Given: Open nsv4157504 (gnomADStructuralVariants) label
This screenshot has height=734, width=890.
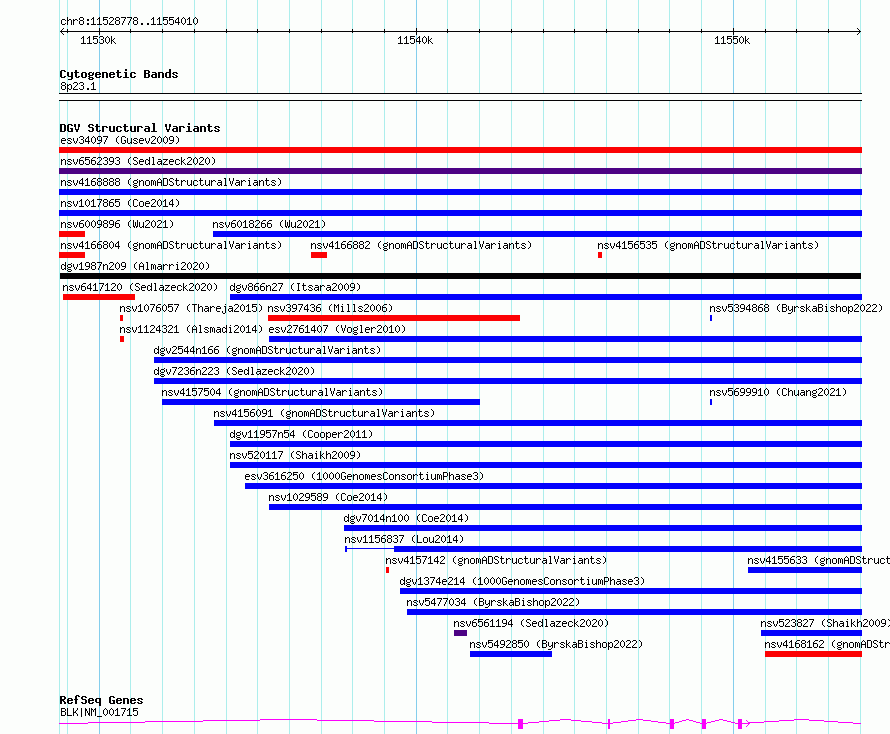Looking at the screenshot, I should coord(272,392).
